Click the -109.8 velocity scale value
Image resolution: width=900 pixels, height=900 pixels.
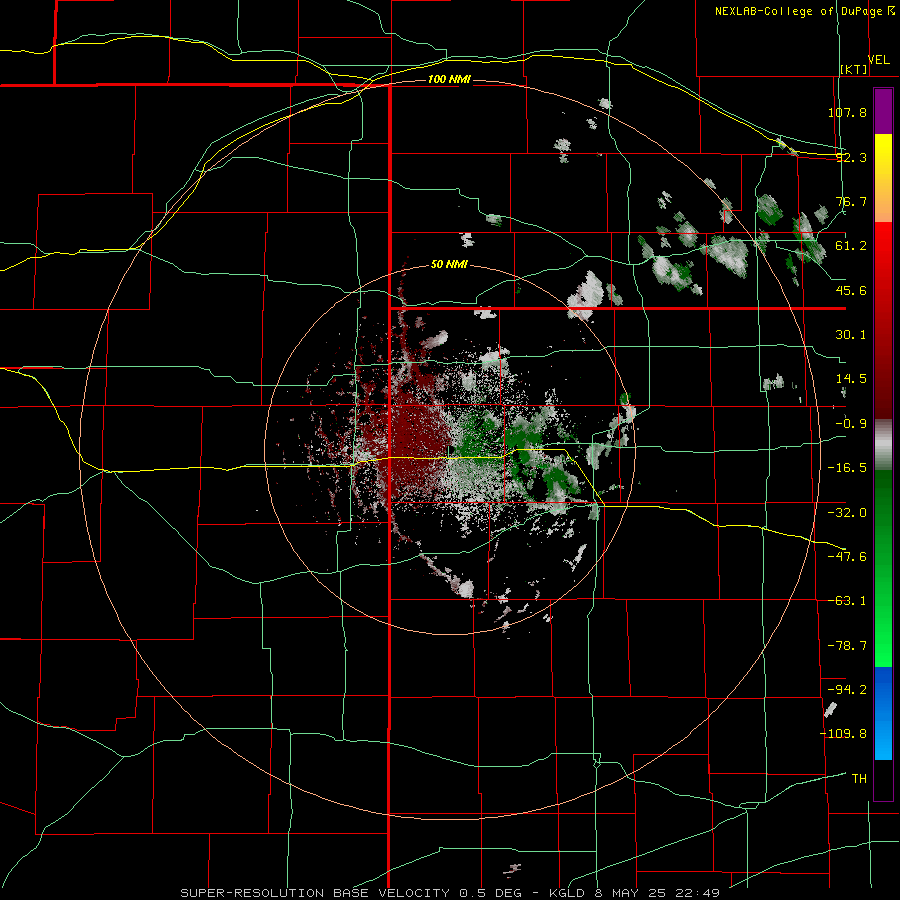(843, 734)
